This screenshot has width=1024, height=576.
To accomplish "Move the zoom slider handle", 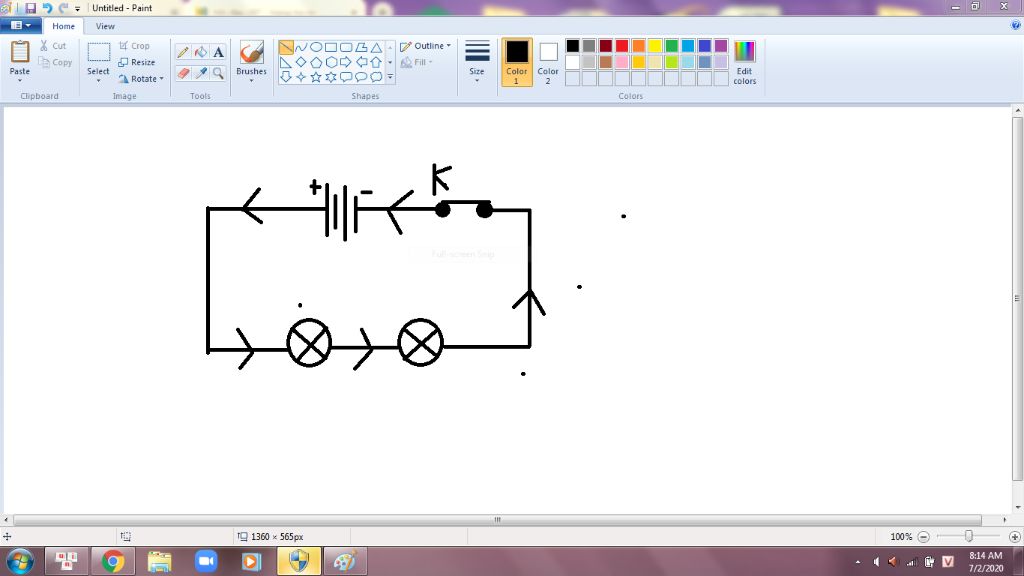I will [x=968, y=536].
